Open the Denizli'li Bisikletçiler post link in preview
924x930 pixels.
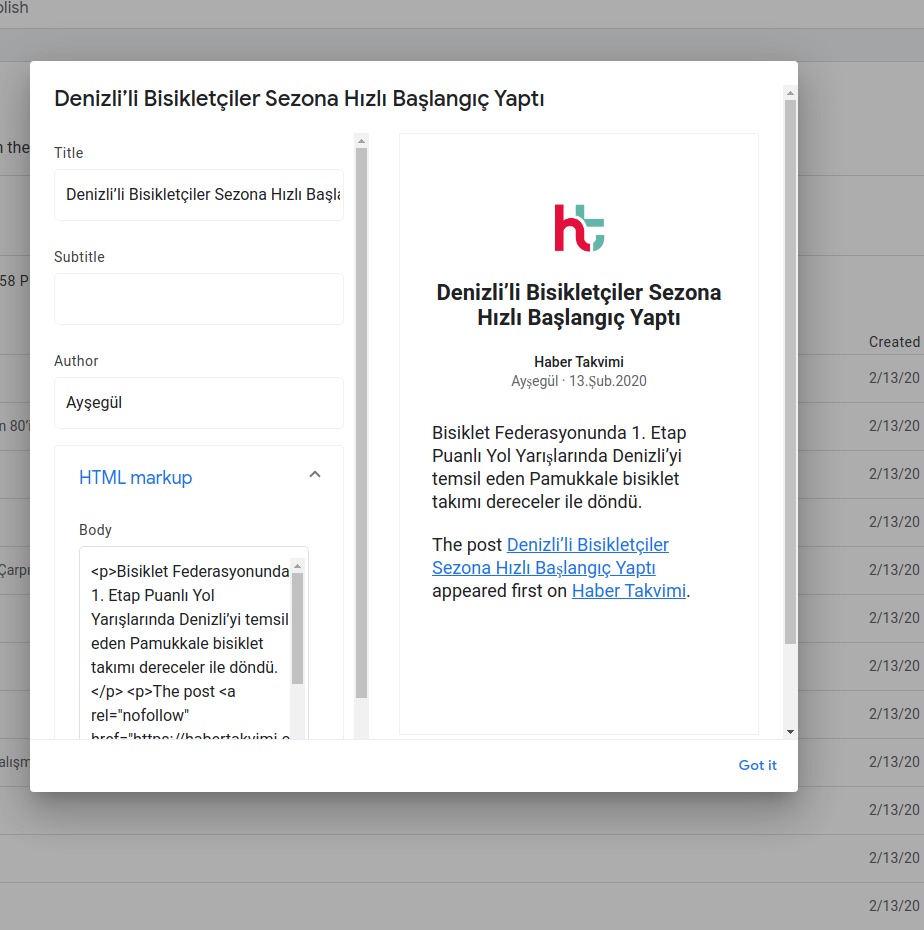point(550,556)
